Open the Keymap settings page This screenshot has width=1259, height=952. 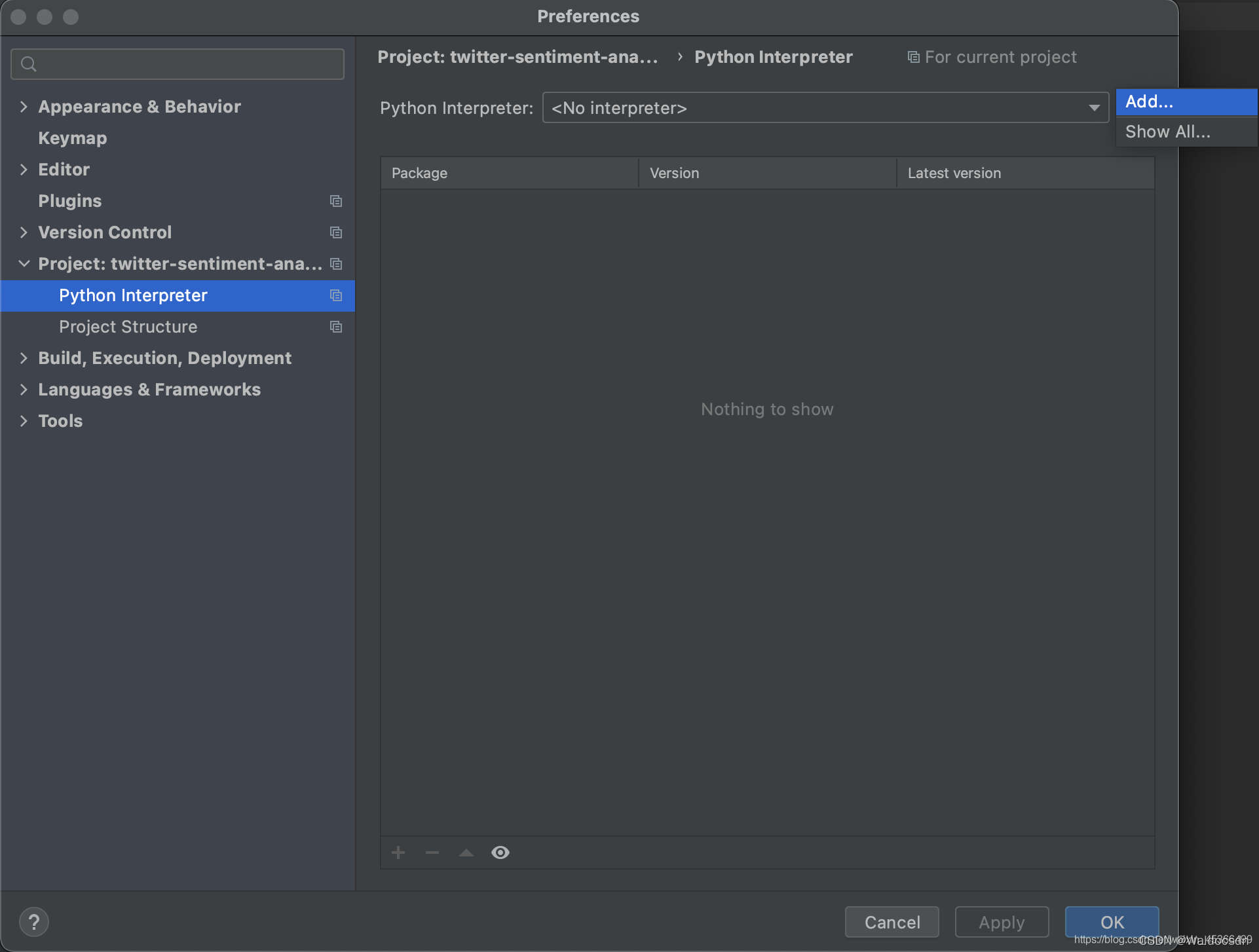[x=72, y=138]
